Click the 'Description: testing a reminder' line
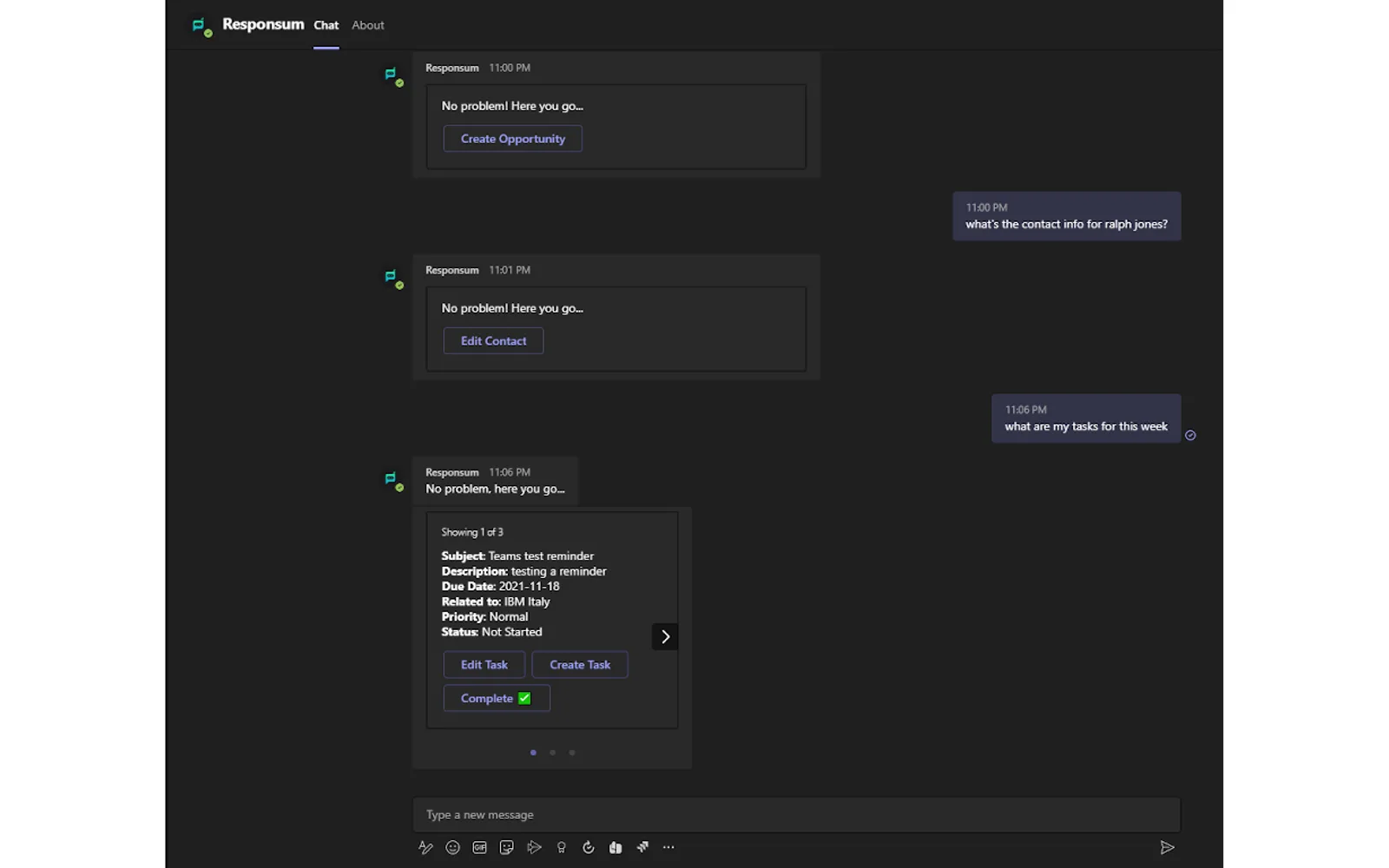Viewport: 1389px width, 868px height. tap(523, 572)
